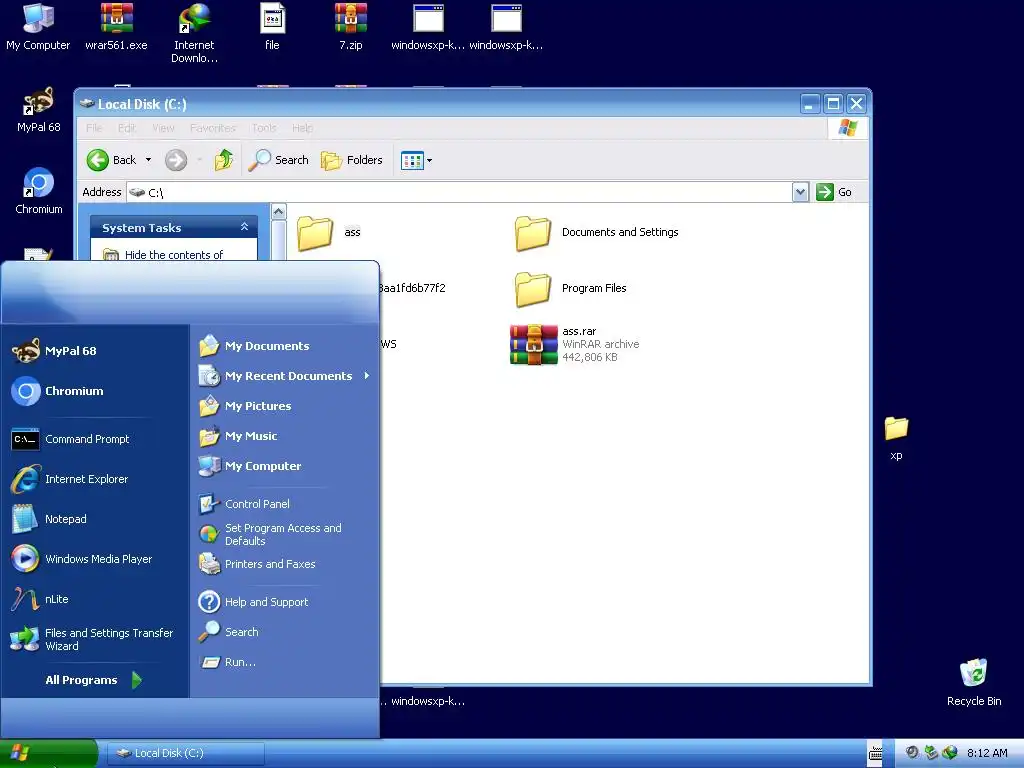This screenshot has width=1024, height=768.
Task: Open nLite from the Start menu
Action: (40, 599)
